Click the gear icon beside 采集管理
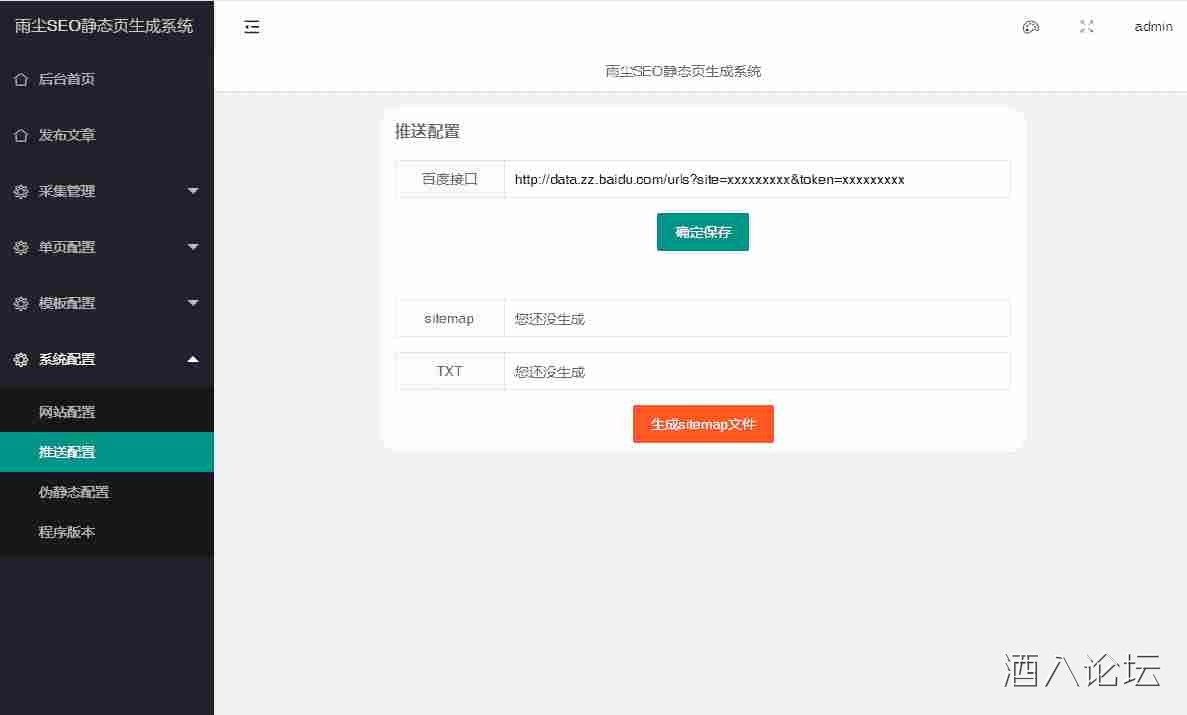The height and width of the screenshot is (715, 1187). (21, 191)
